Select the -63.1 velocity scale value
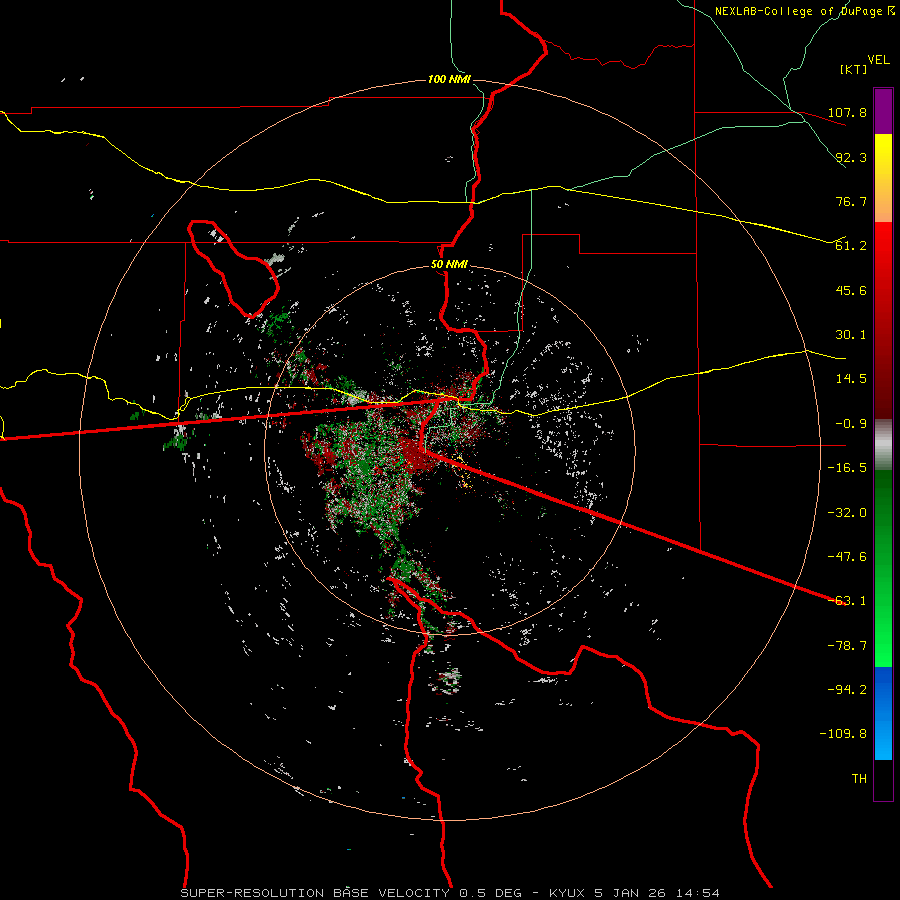Image resolution: width=900 pixels, height=900 pixels. point(847,601)
